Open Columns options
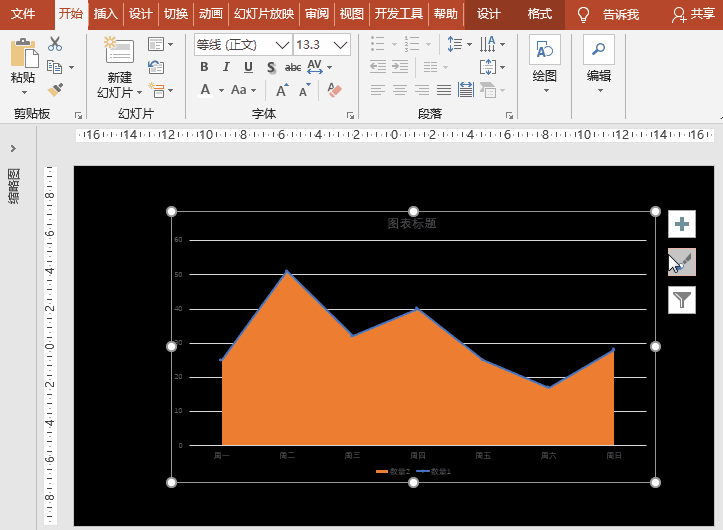723x530 pixels. coord(435,67)
